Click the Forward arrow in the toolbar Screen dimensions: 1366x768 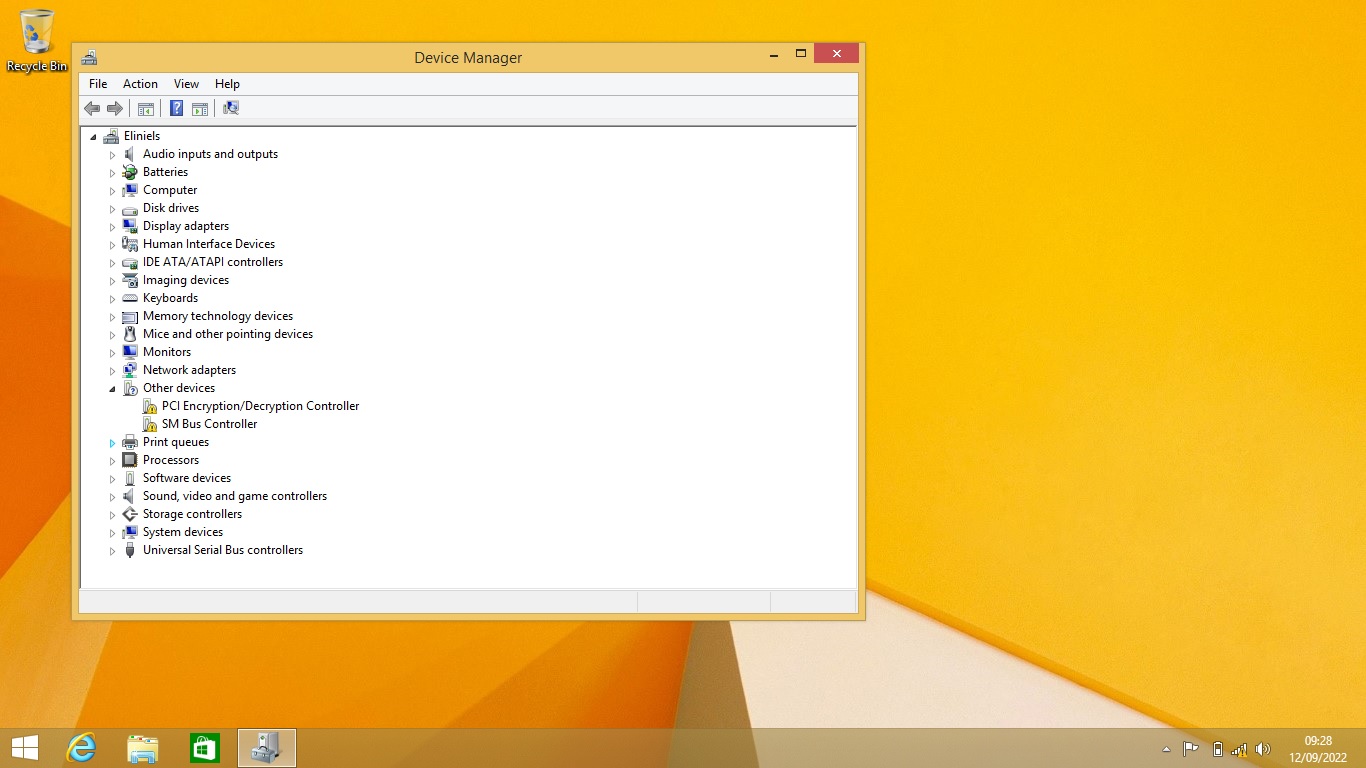tap(115, 108)
